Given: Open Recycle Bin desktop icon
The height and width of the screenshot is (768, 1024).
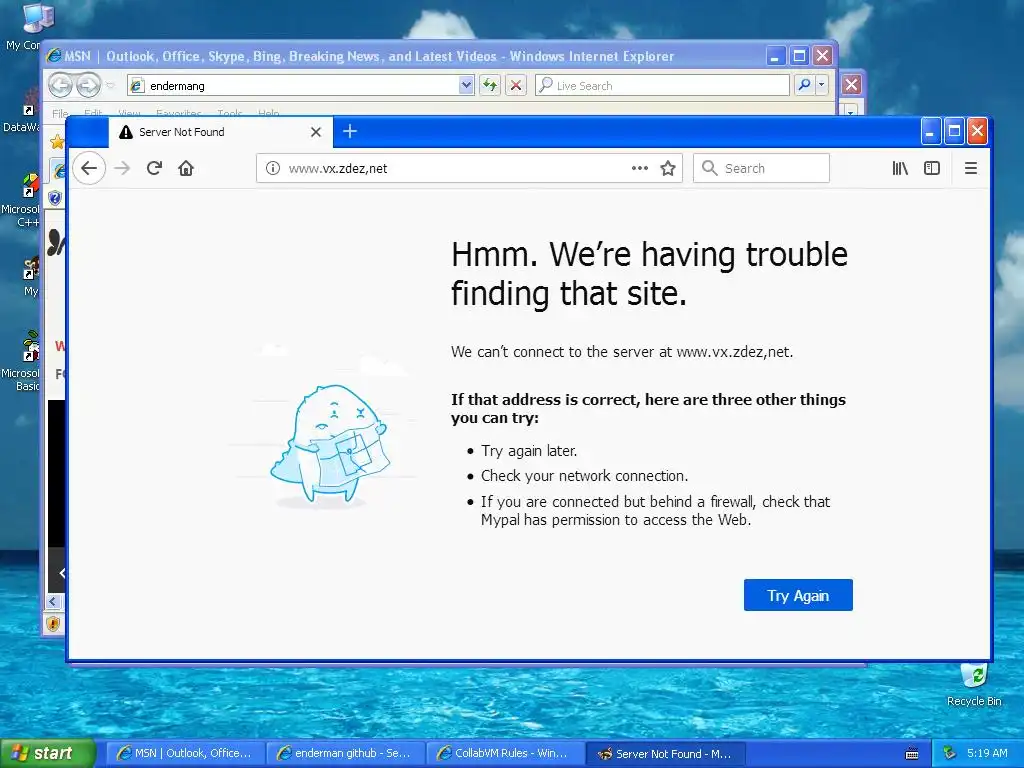Looking at the screenshot, I should pyautogui.click(x=974, y=684).
